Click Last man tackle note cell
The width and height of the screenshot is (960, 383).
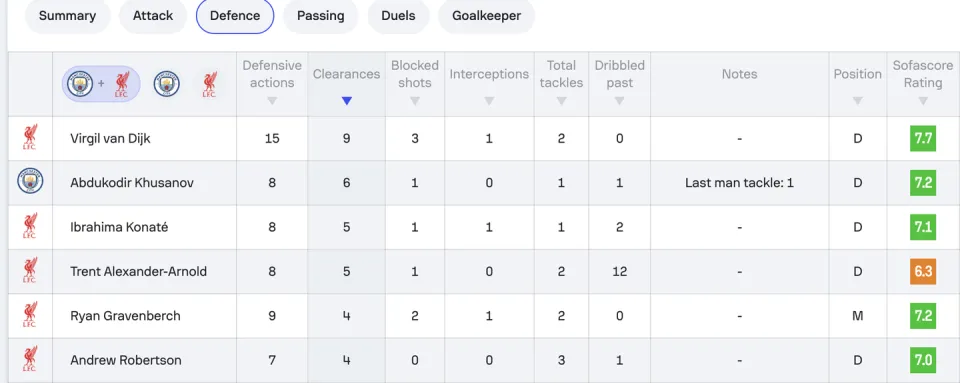pyautogui.click(x=739, y=182)
